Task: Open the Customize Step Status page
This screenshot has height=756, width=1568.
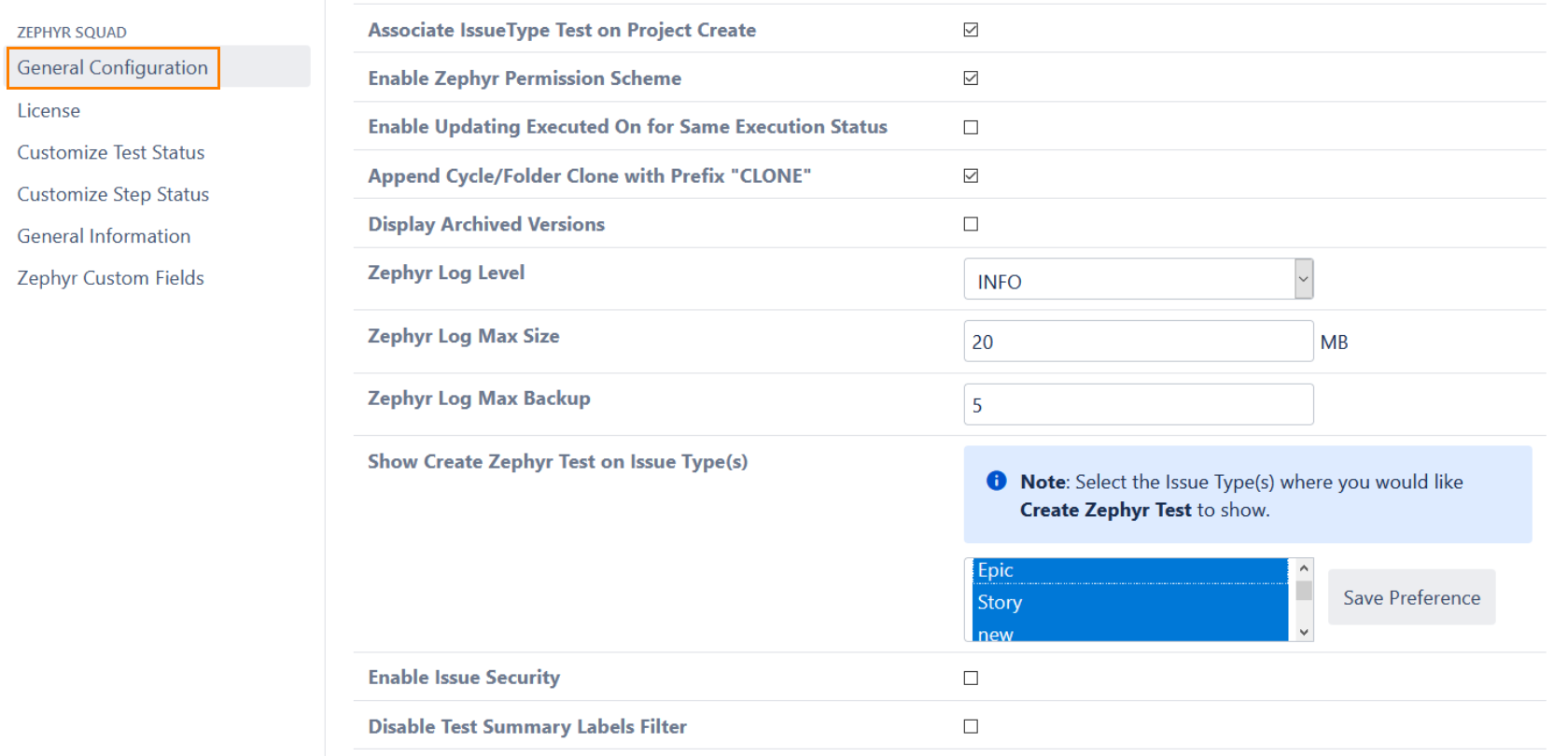Action: coord(113,194)
